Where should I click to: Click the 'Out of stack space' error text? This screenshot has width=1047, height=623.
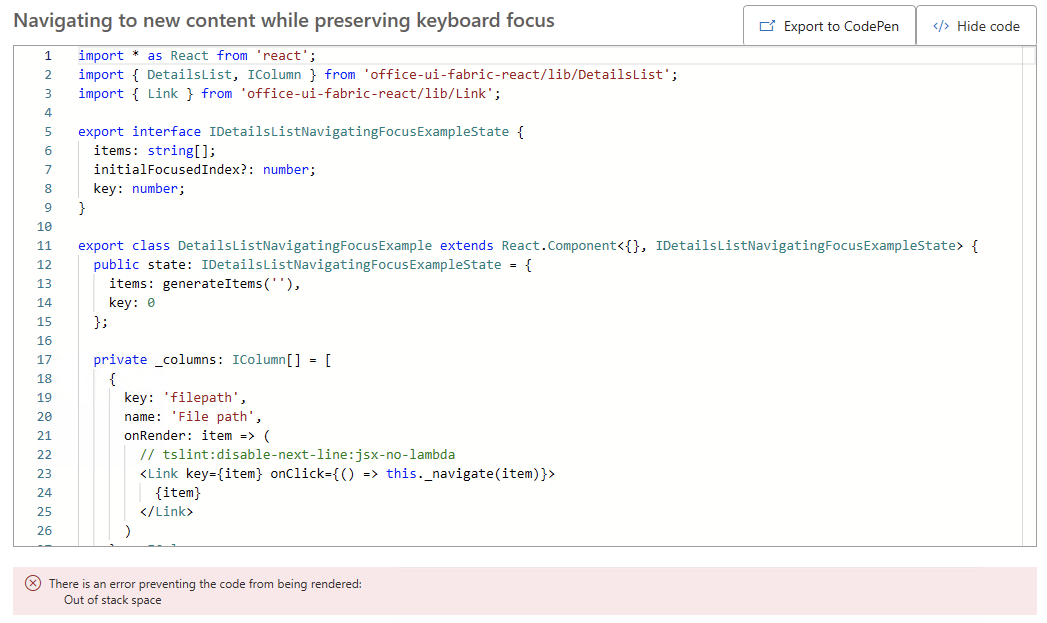point(112,602)
